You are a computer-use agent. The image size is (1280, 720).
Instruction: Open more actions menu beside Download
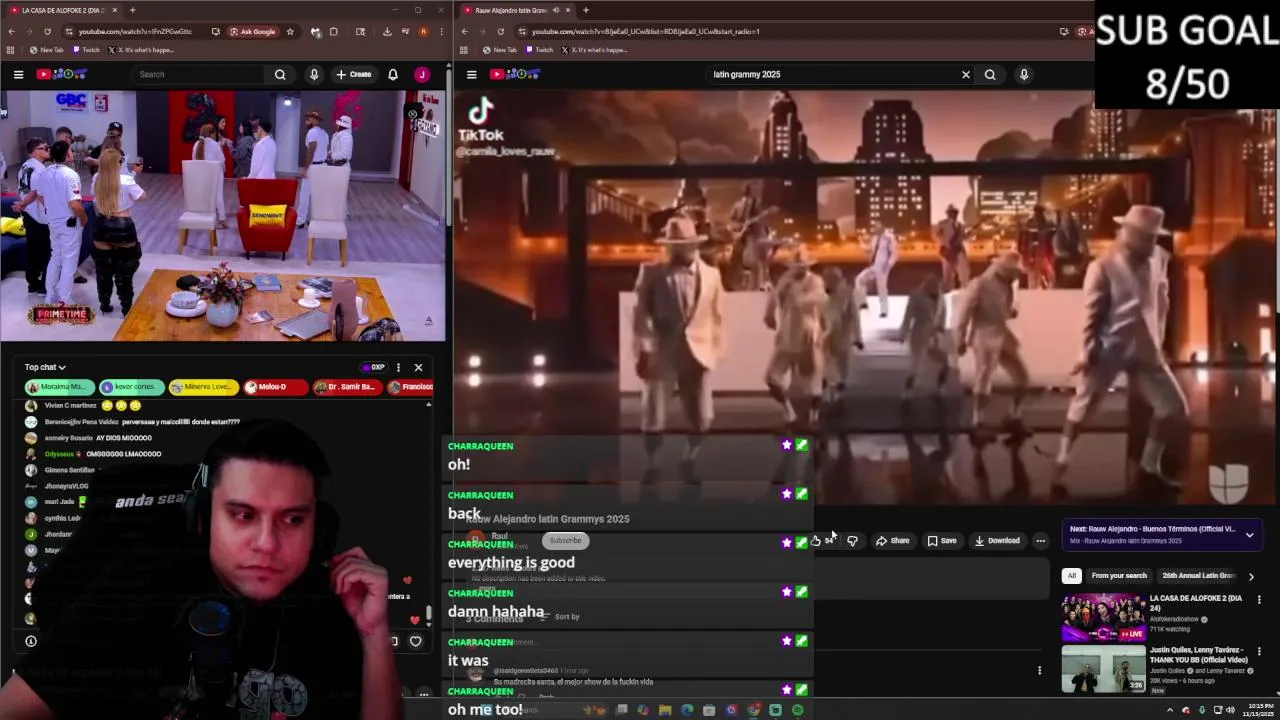tap(1040, 541)
